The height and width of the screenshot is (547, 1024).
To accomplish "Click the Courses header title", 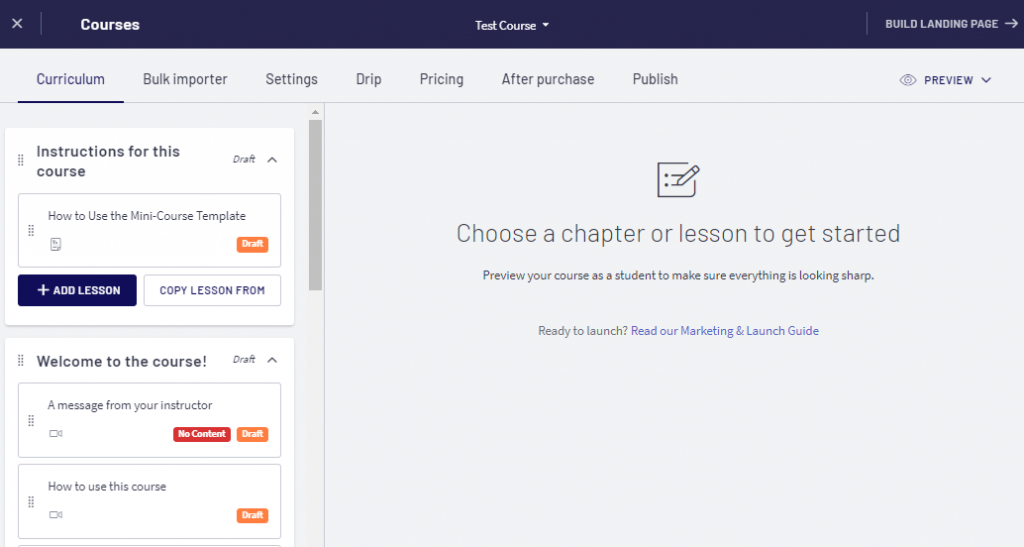I will coord(110,24).
